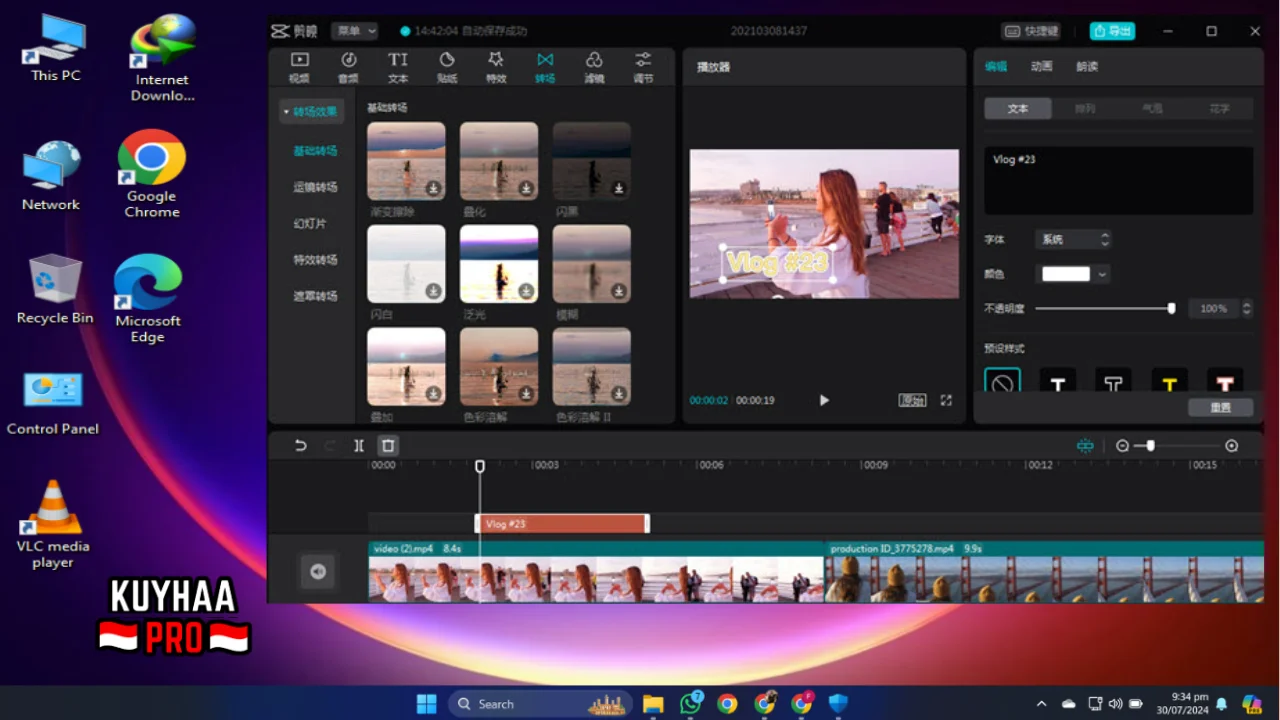Click the 重置 reset button
Viewport: 1280px width, 720px height.
(x=1221, y=407)
